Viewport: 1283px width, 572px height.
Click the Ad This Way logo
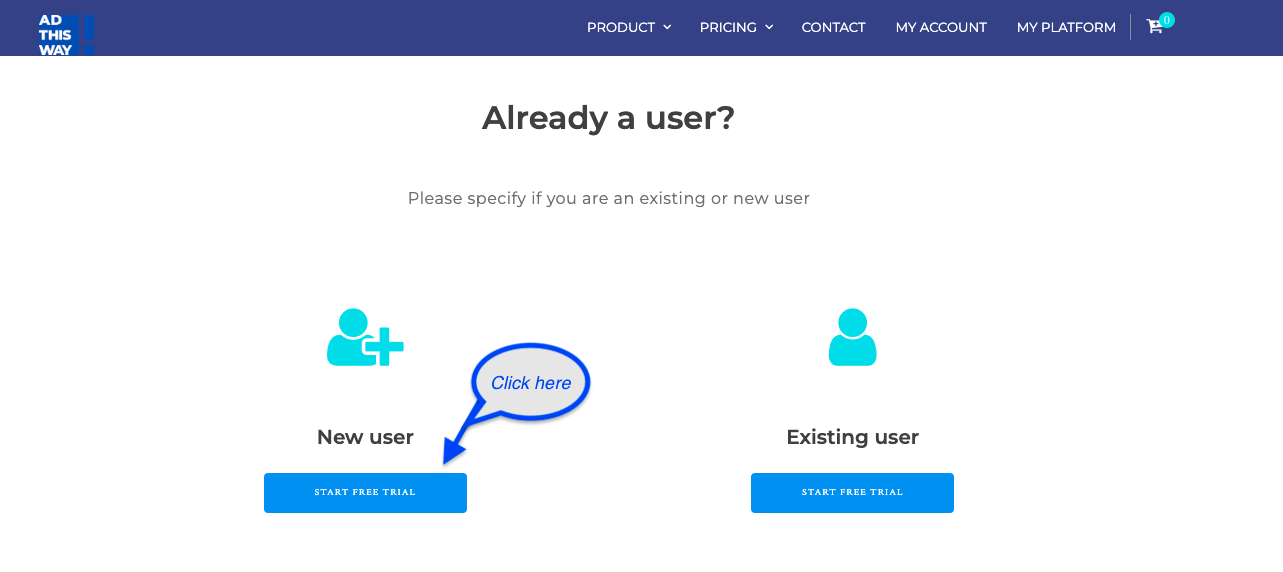pos(66,34)
